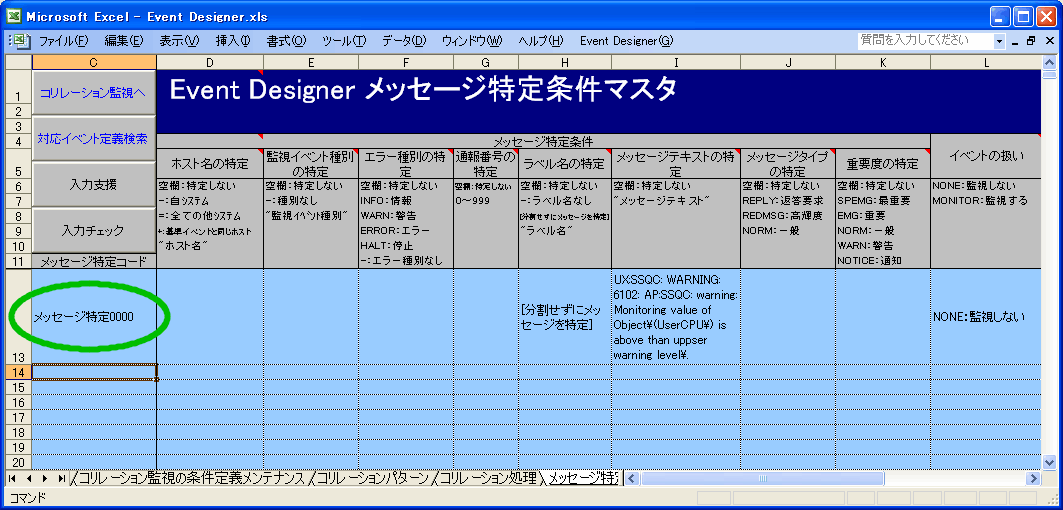Click the ラベル名の特定 heading cell

click(x=565, y=163)
